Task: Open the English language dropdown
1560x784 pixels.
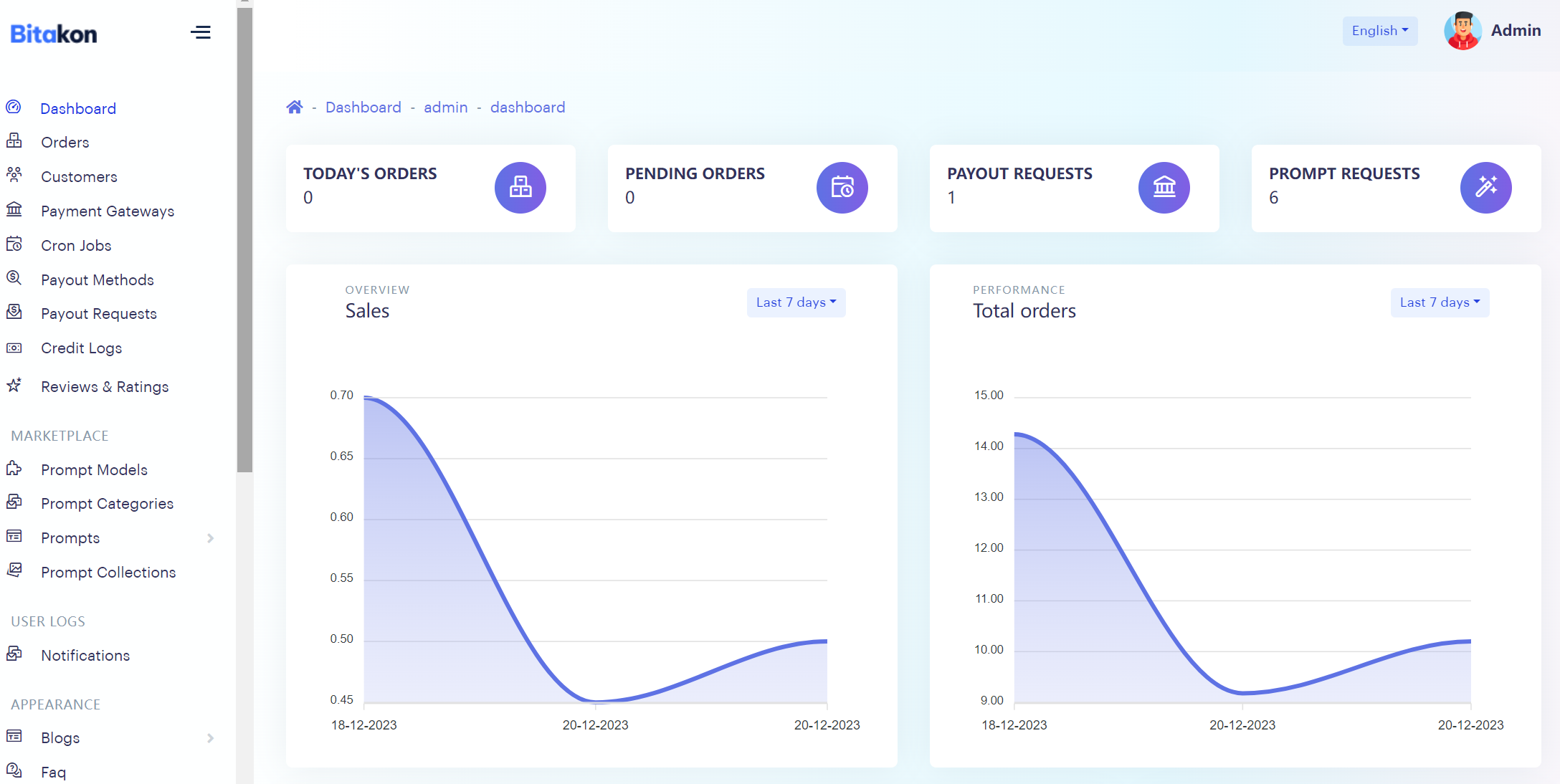Action: pyautogui.click(x=1380, y=31)
